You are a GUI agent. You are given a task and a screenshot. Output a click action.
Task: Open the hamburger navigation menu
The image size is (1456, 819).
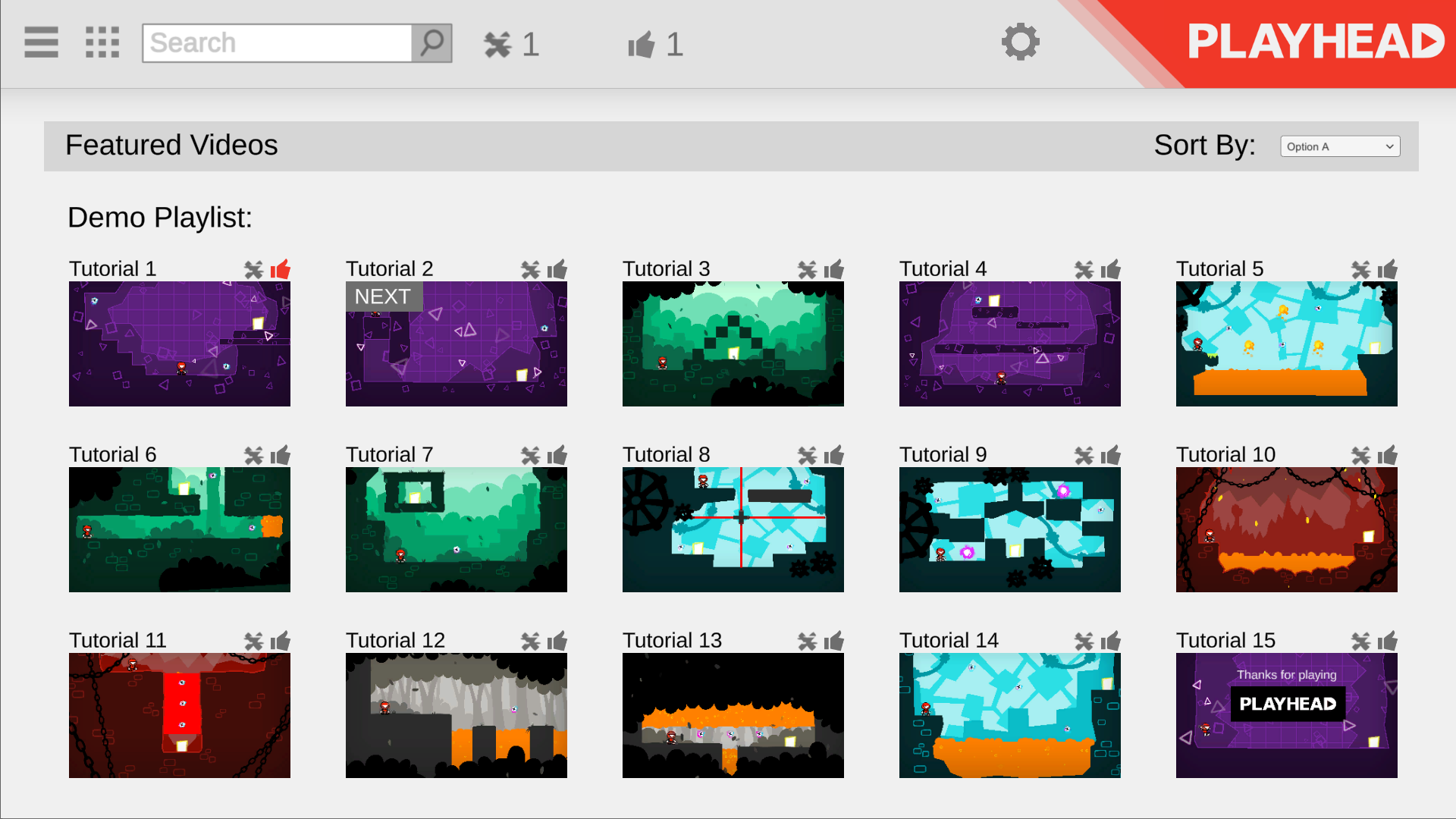pyautogui.click(x=41, y=43)
